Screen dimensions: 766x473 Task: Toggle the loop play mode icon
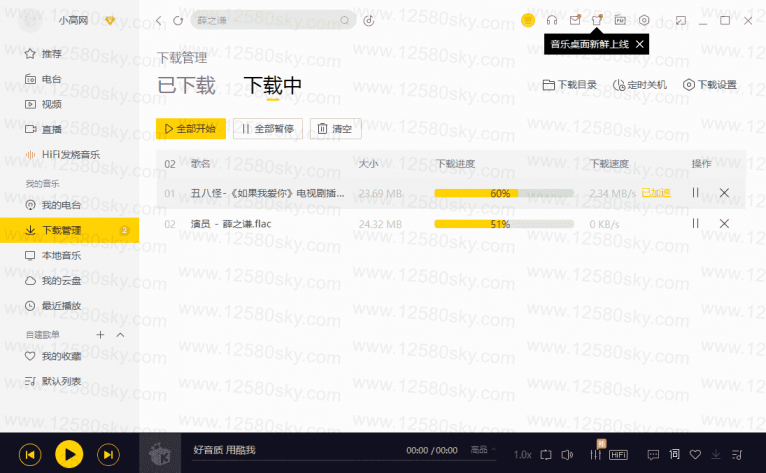pyautogui.click(x=546, y=455)
